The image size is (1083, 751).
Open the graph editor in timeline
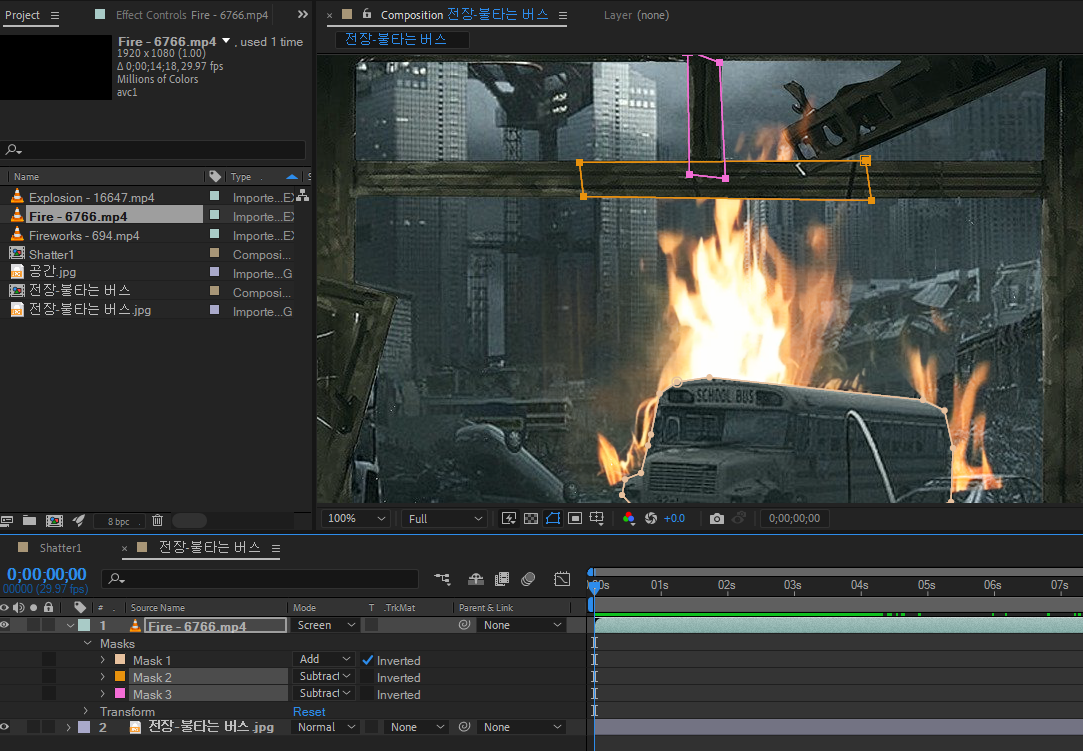562,579
